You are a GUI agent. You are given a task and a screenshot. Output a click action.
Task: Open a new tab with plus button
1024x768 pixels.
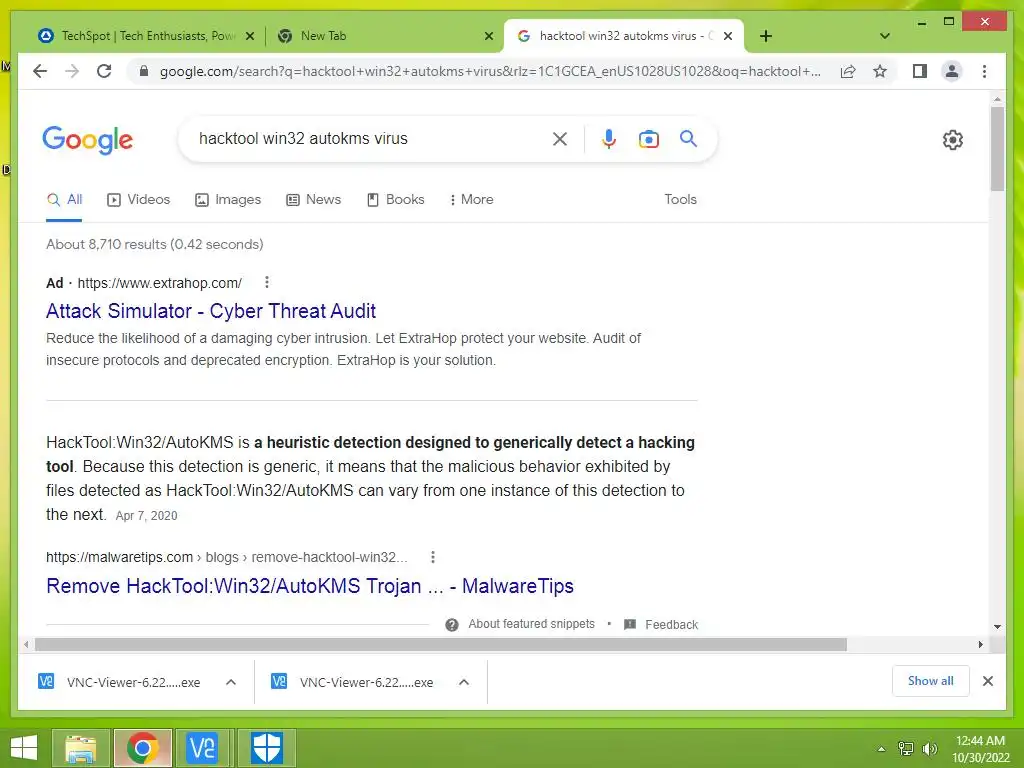tap(766, 36)
